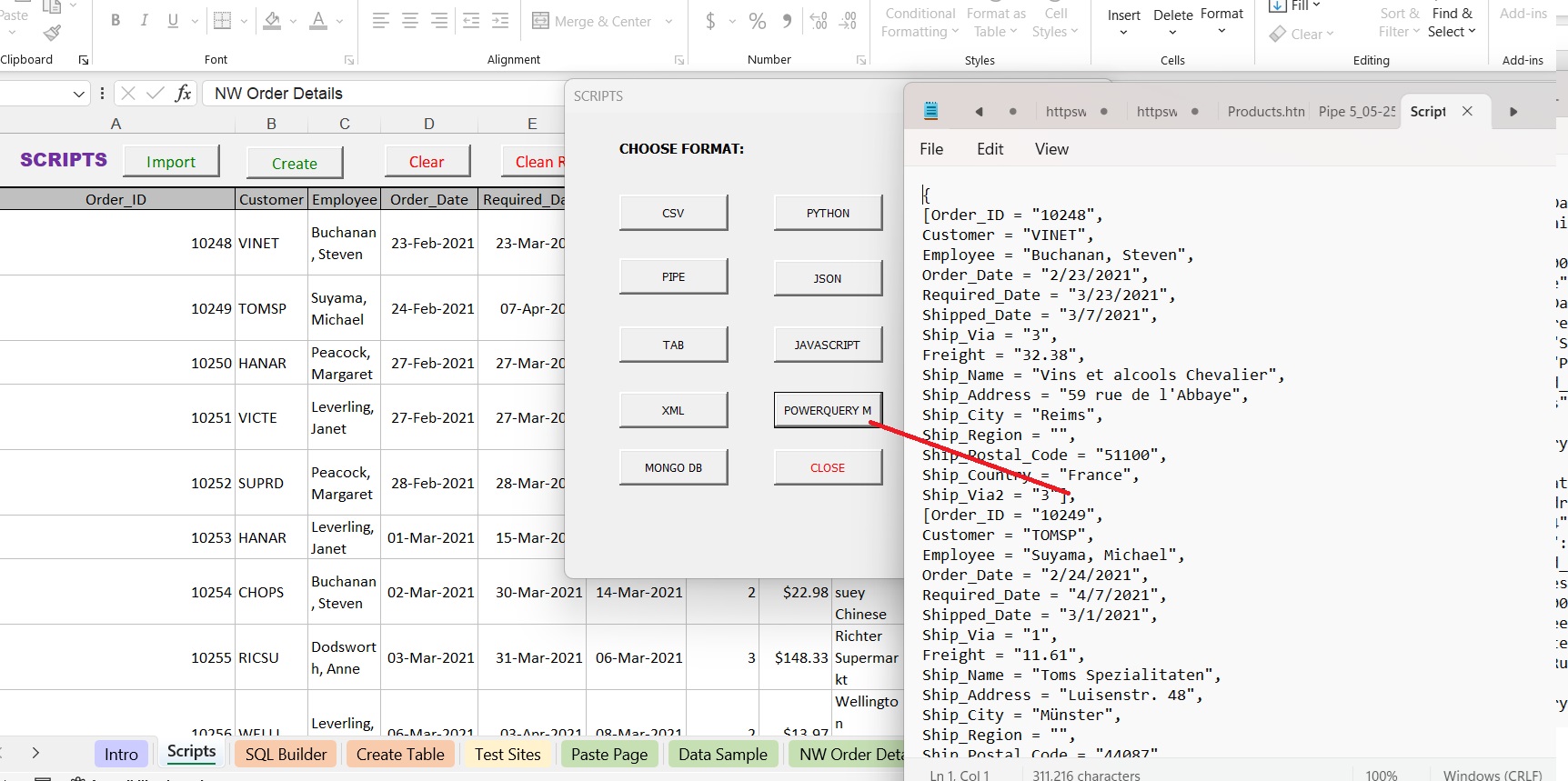Click formula bar text NW Order Details
This screenshot has width=1568, height=781.
(278, 94)
